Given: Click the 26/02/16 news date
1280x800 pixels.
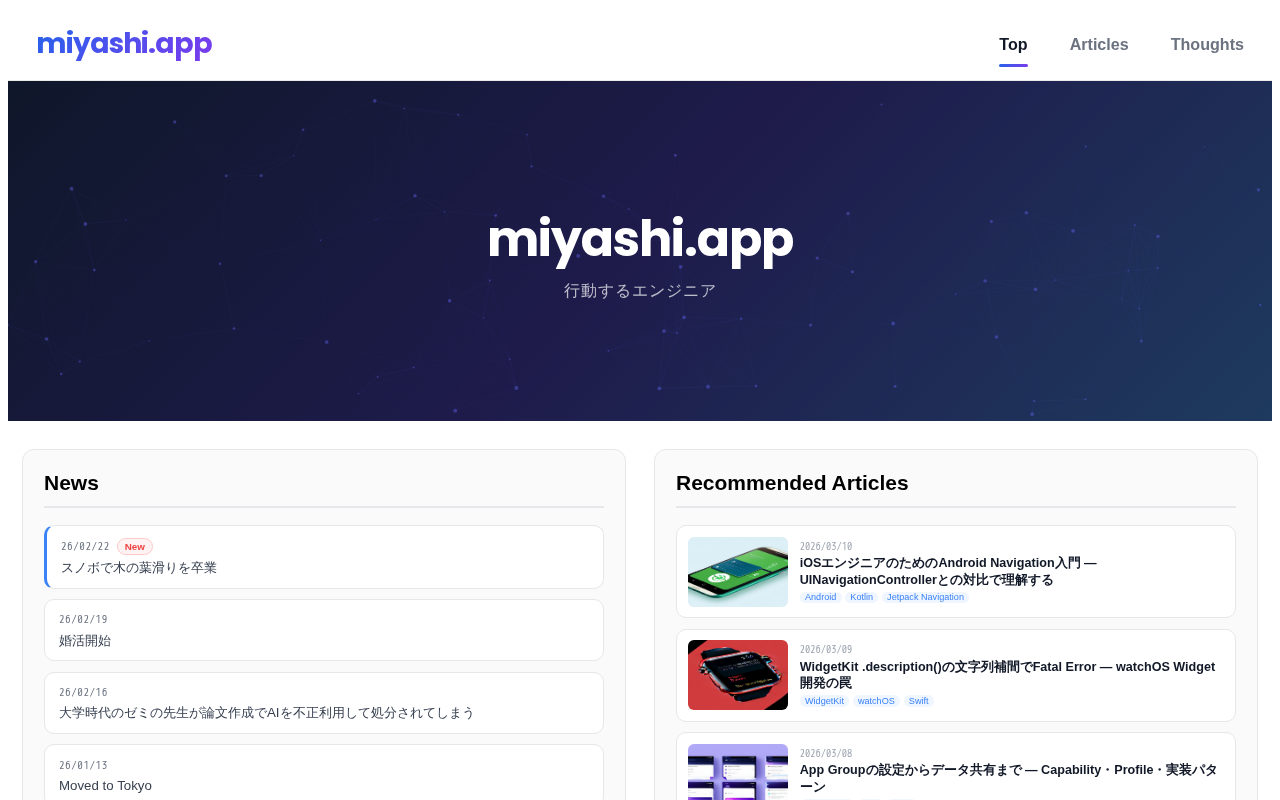Looking at the screenshot, I should 83,693.
